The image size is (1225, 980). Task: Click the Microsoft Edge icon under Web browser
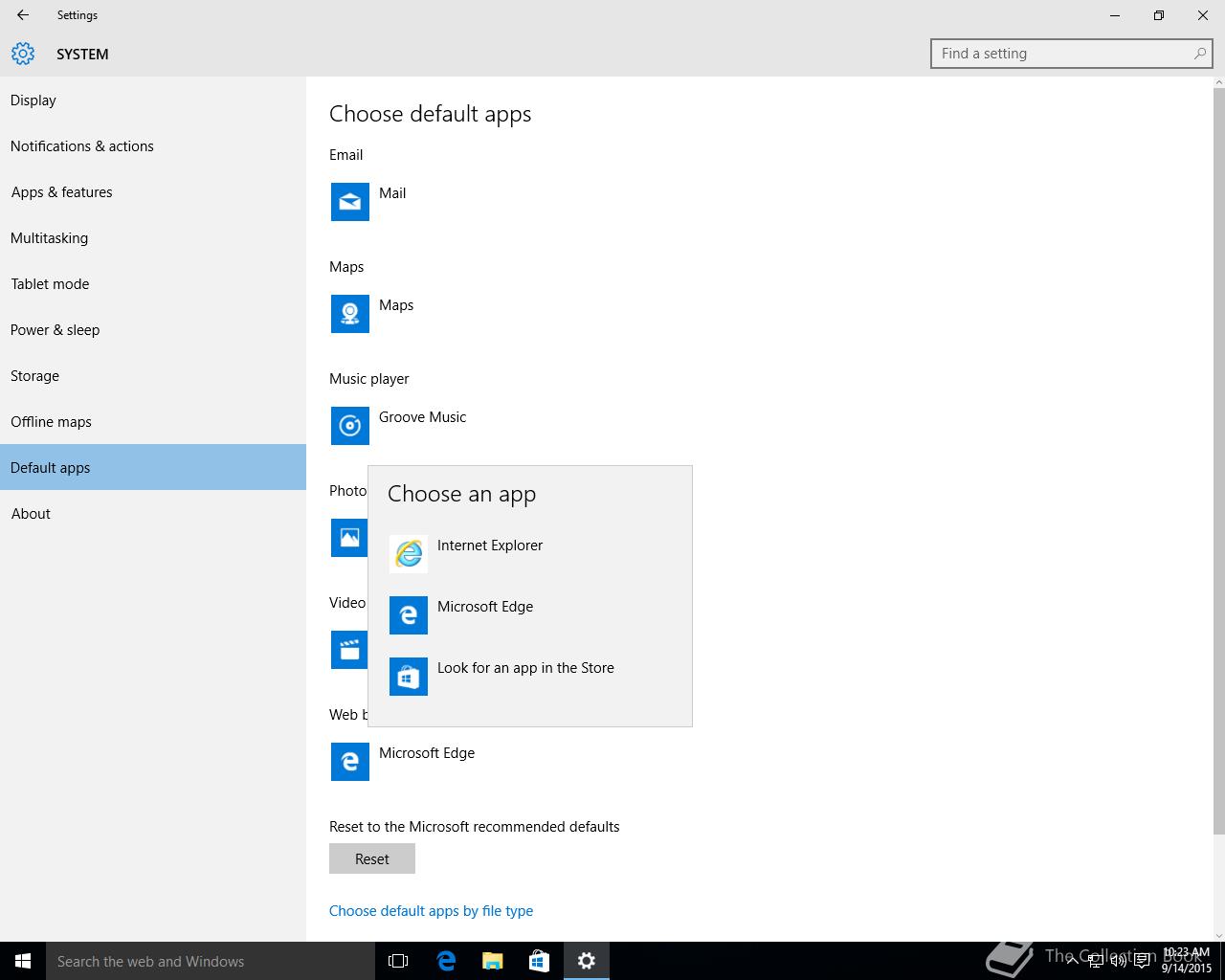tap(350, 762)
